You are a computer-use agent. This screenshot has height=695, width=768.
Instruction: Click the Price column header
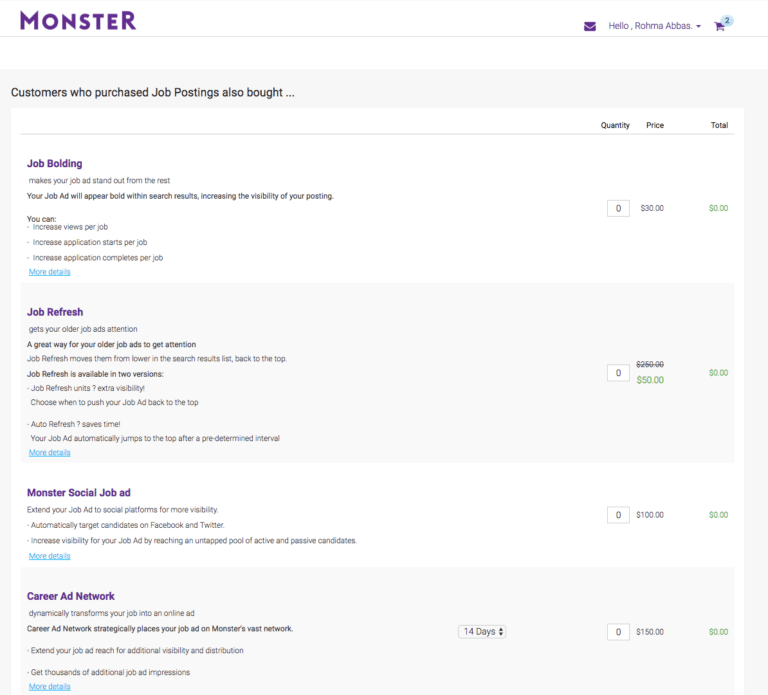pos(655,125)
